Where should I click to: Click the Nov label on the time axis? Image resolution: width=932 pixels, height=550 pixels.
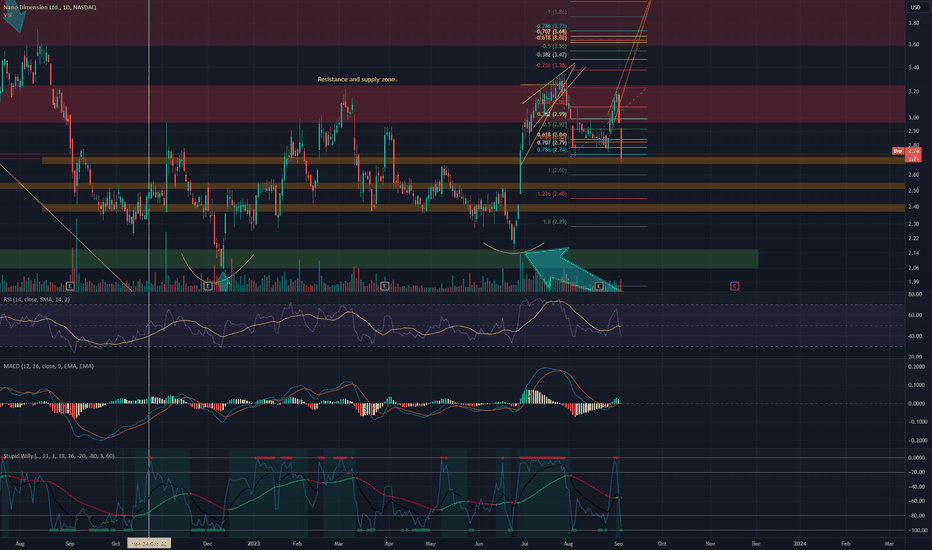tap(710, 543)
